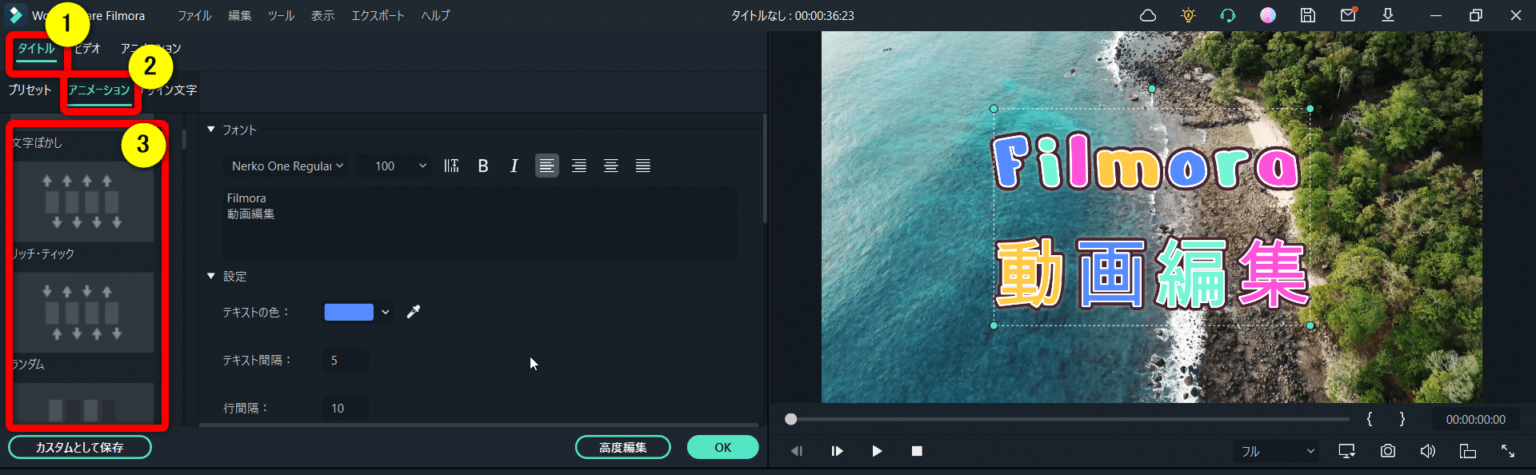This screenshot has width=1536, height=475.
Task: Pick a text color with the eyedropper
Action: 413,312
